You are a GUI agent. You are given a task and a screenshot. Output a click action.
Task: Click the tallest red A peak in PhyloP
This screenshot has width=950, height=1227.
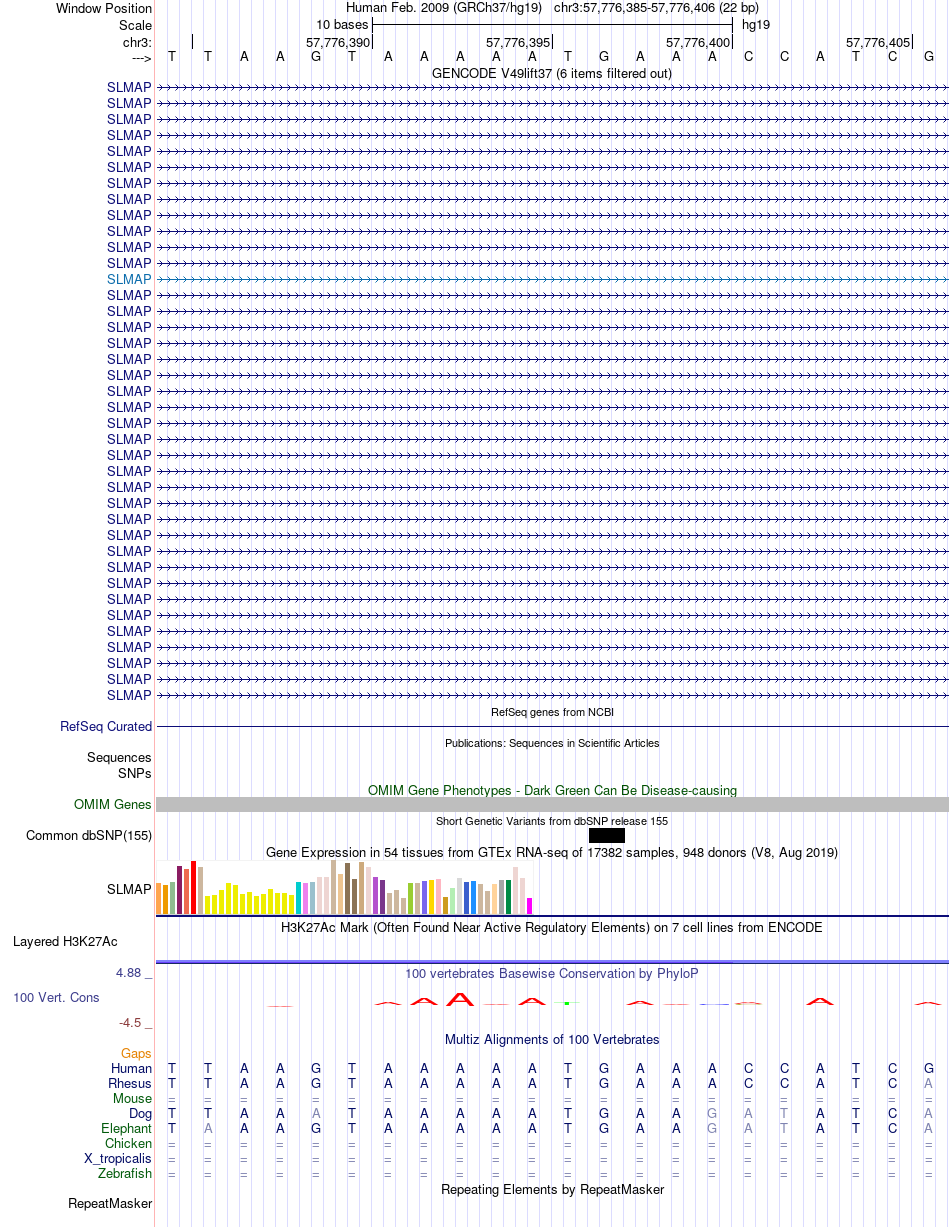click(459, 998)
